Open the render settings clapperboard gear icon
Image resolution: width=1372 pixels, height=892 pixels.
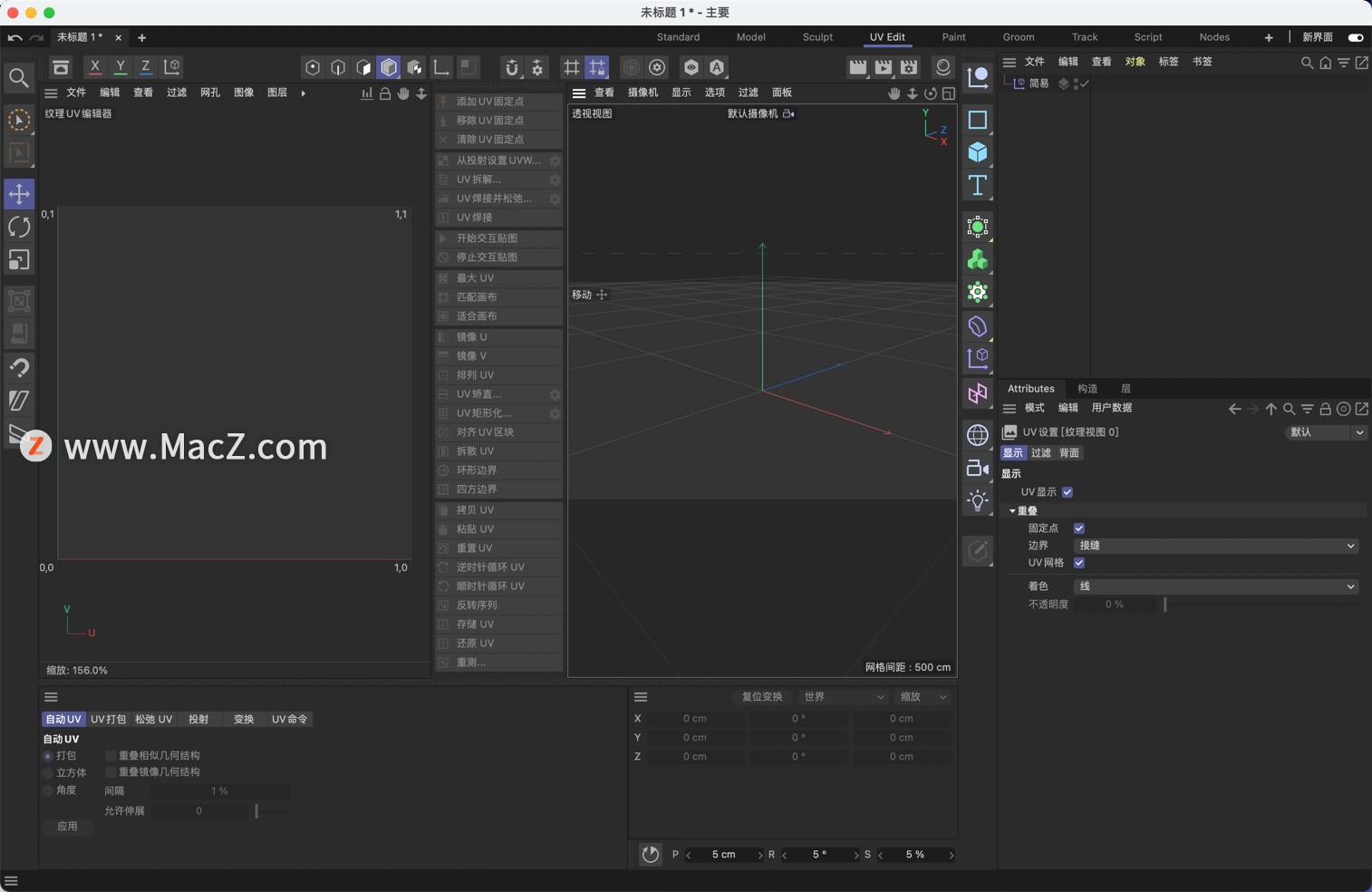(x=908, y=67)
